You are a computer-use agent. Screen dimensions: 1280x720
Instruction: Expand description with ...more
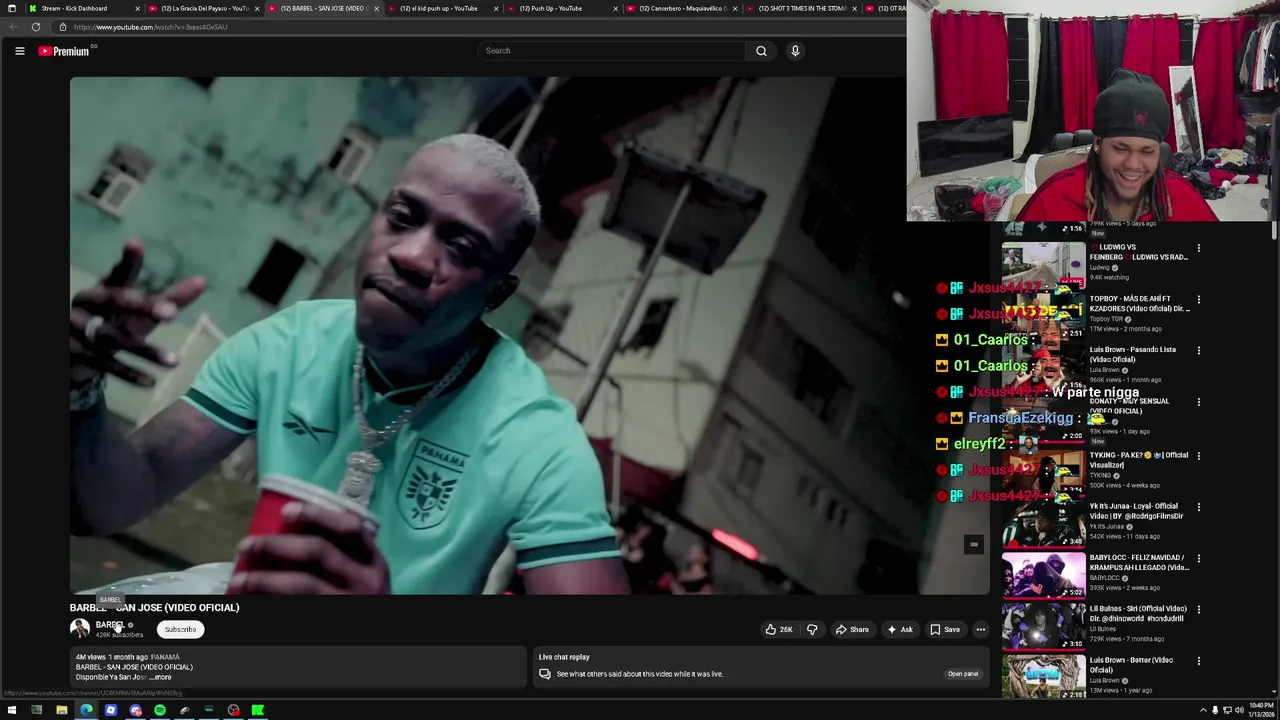(x=160, y=677)
